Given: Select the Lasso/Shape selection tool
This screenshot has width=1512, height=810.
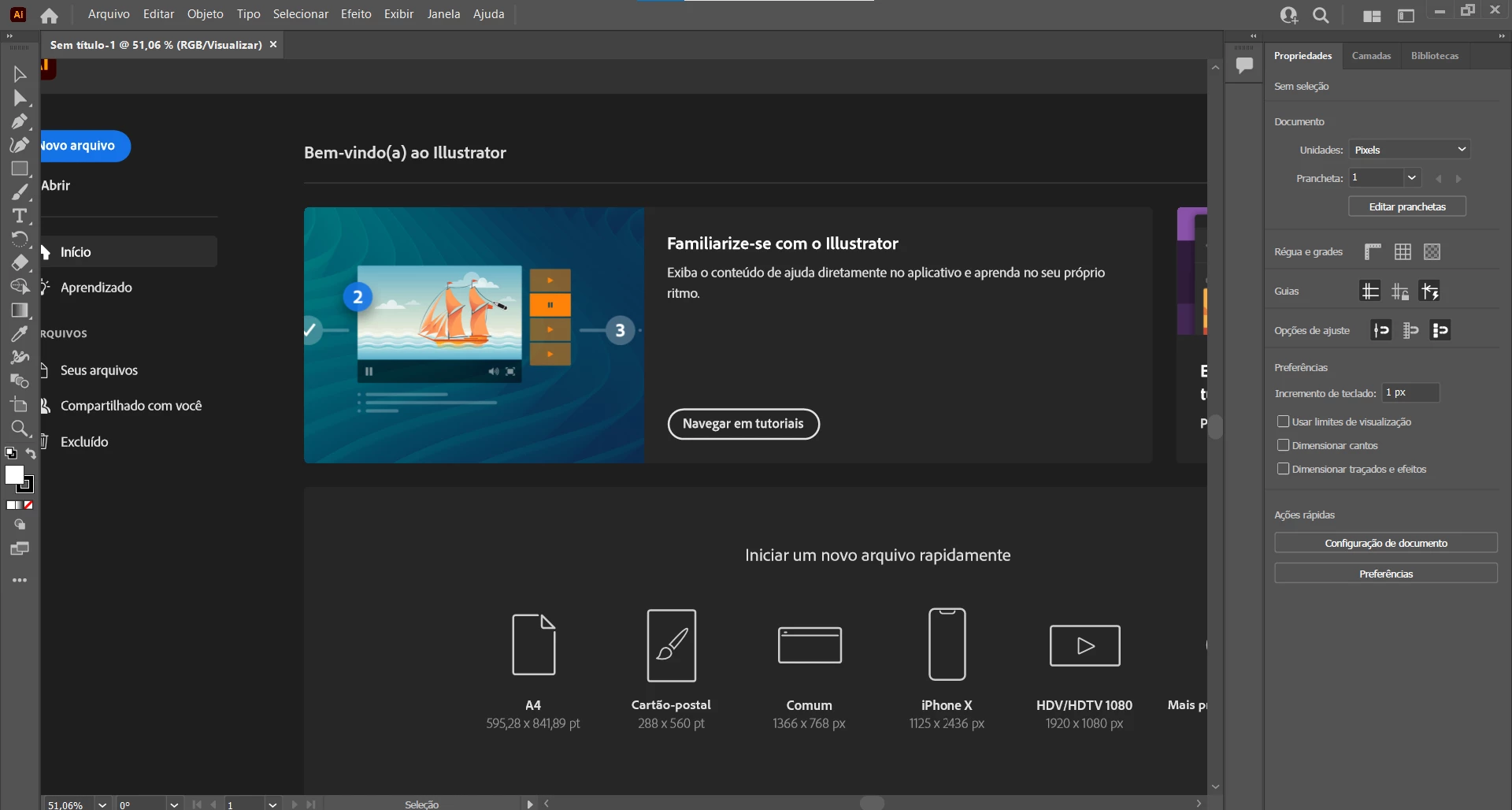Looking at the screenshot, I should pyautogui.click(x=20, y=287).
